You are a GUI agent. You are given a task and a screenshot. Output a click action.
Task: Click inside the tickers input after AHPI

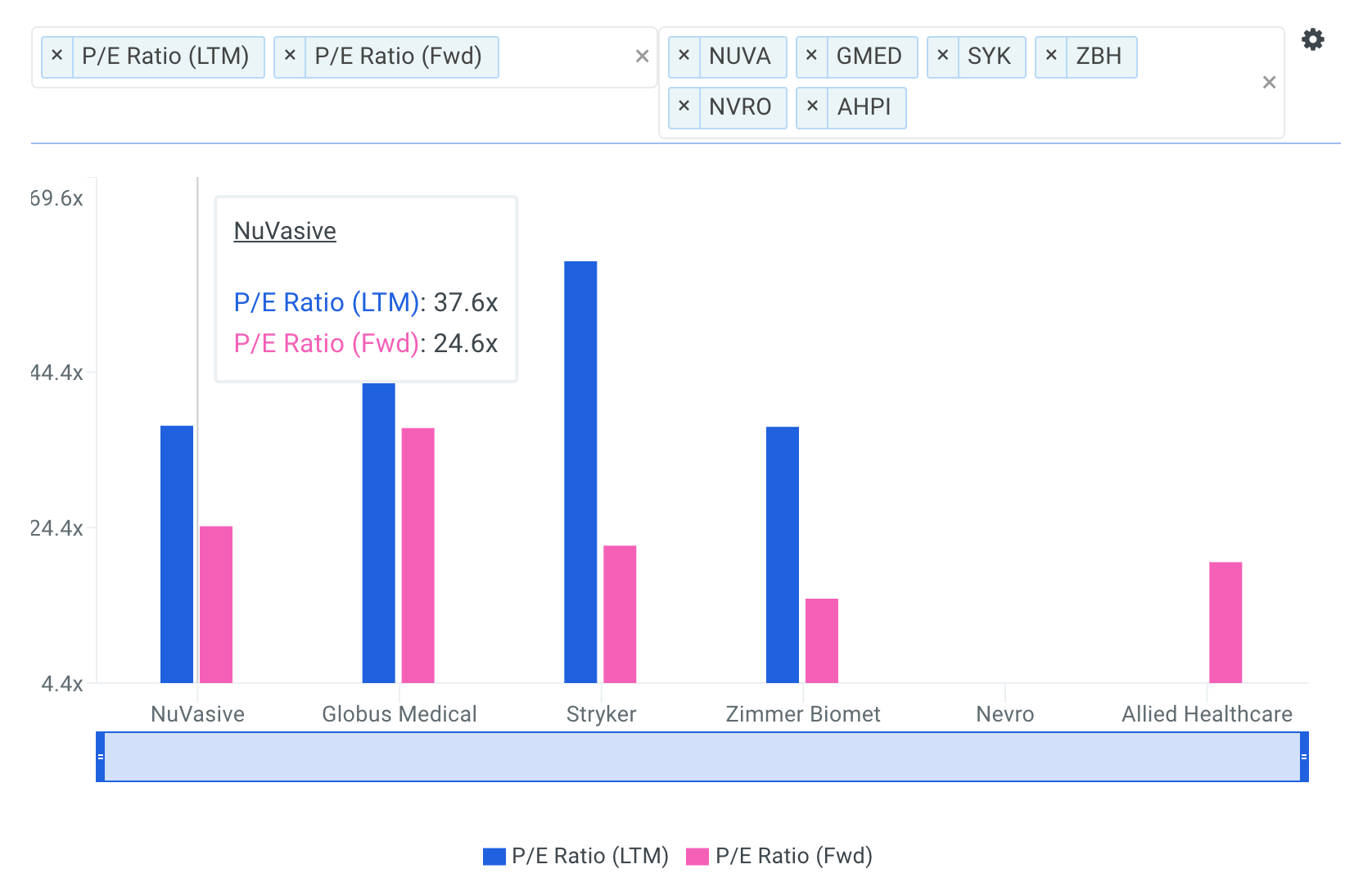click(x=1081, y=107)
